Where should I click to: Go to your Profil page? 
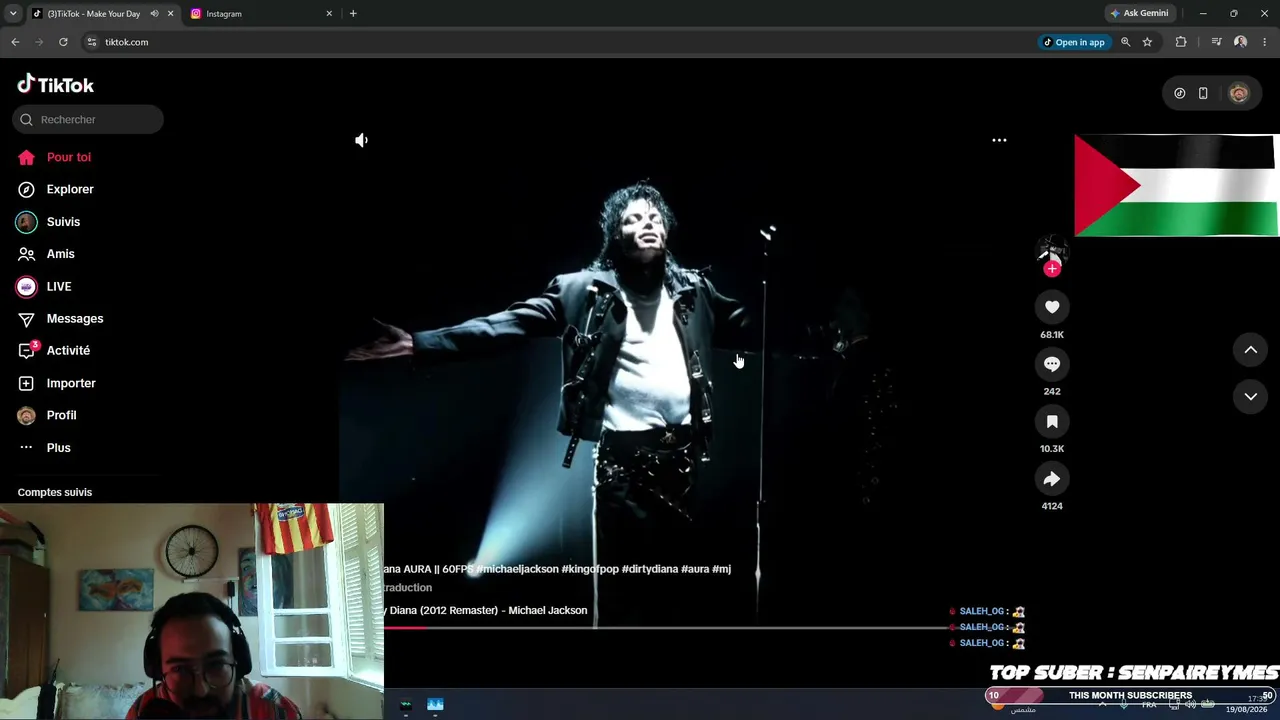click(x=61, y=415)
